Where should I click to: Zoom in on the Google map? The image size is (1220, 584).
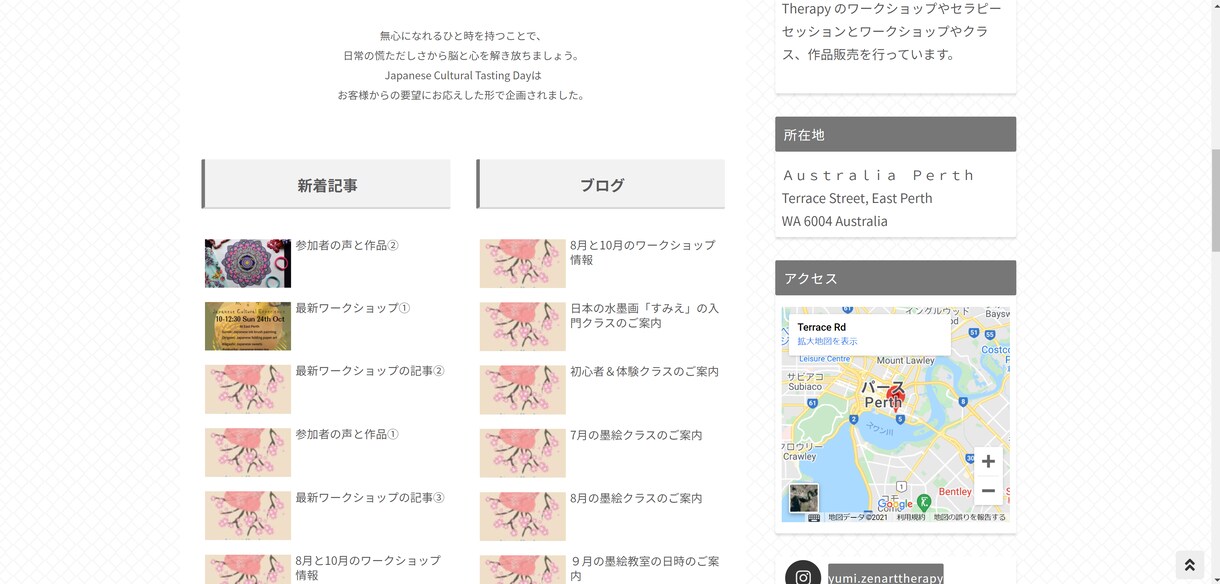pos(988,461)
